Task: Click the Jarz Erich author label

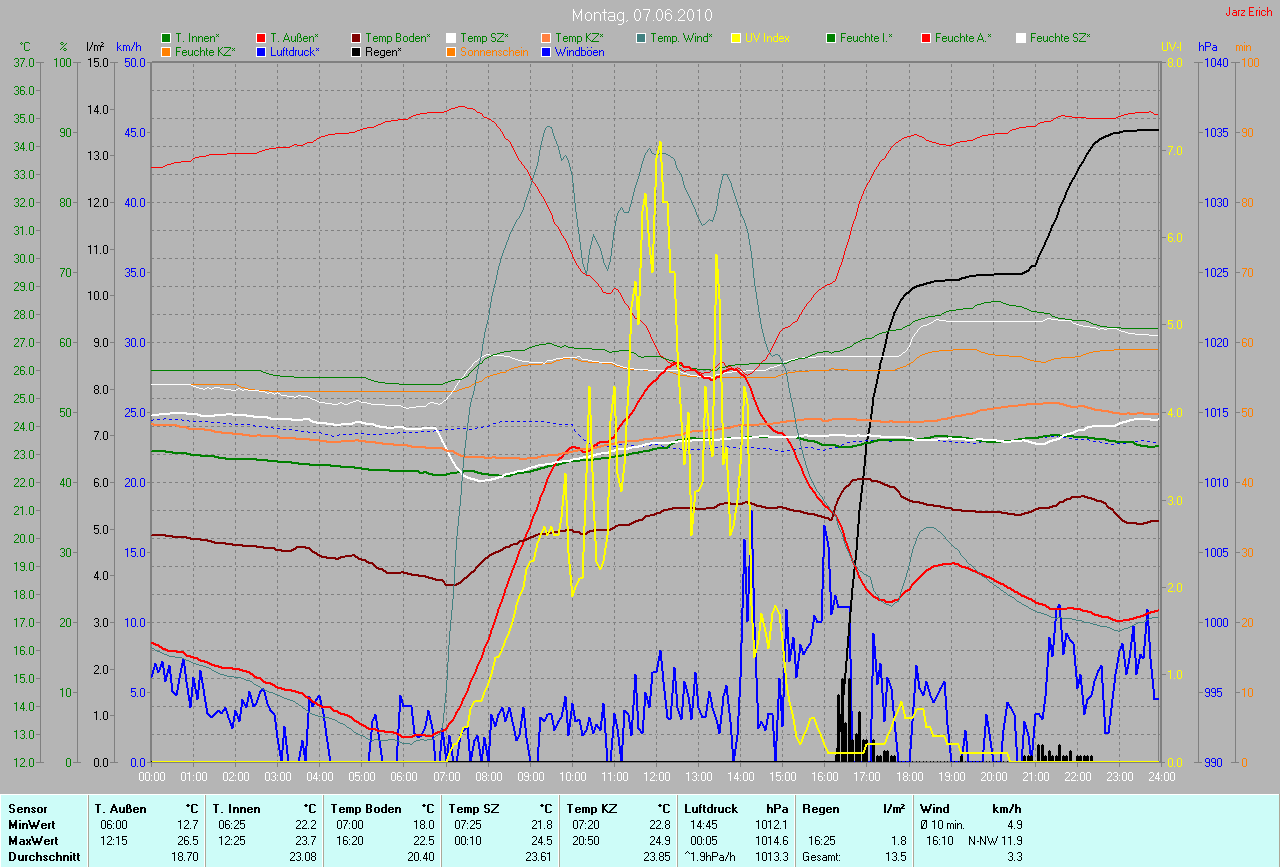Action: (x=1250, y=12)
